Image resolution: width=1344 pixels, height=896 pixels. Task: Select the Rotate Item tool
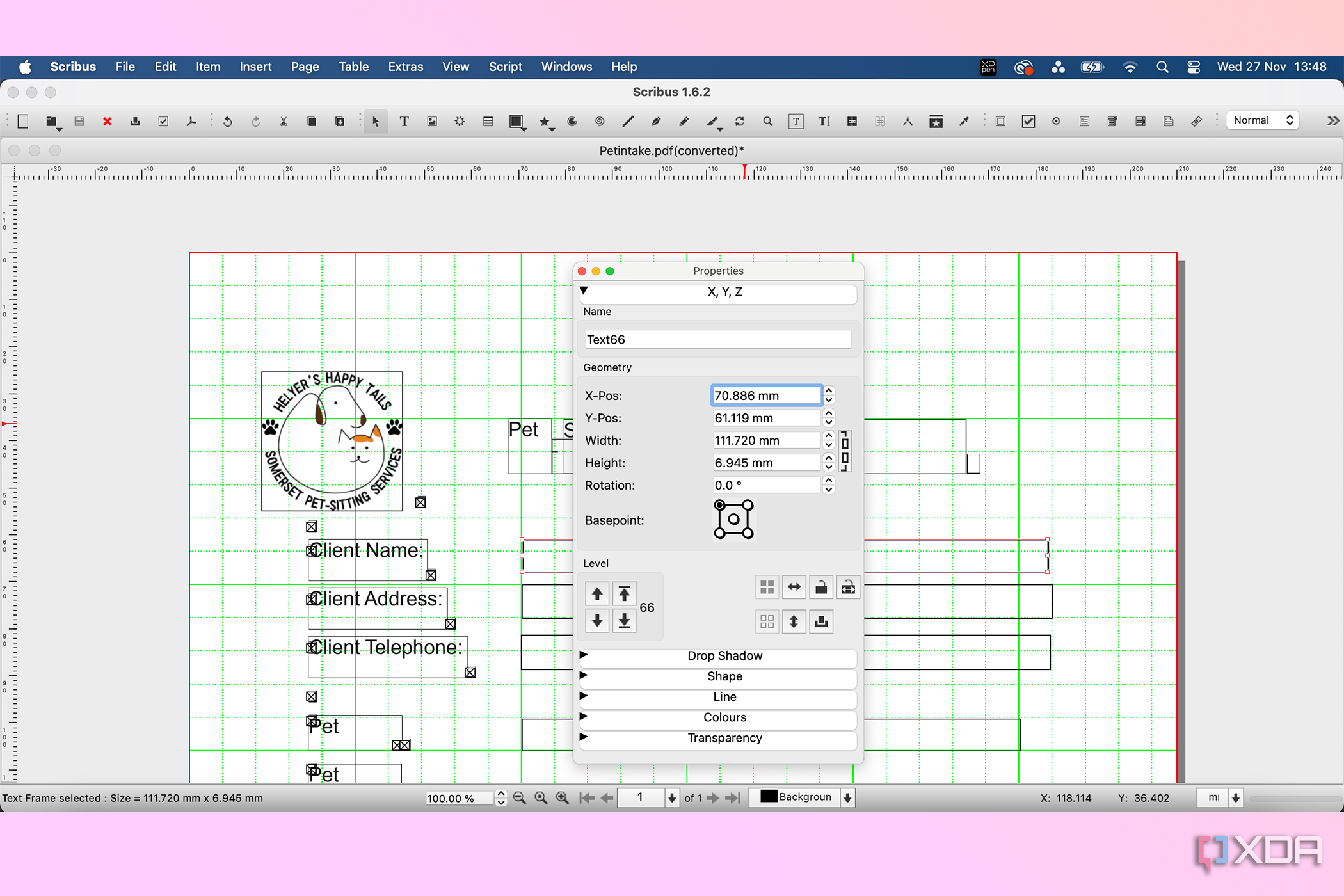(740, 122)
